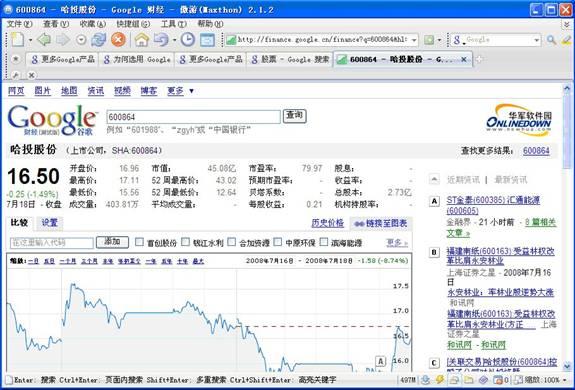Click the 网页 link in Google nav
Screen dimensions: 575x390
point(16,91)
